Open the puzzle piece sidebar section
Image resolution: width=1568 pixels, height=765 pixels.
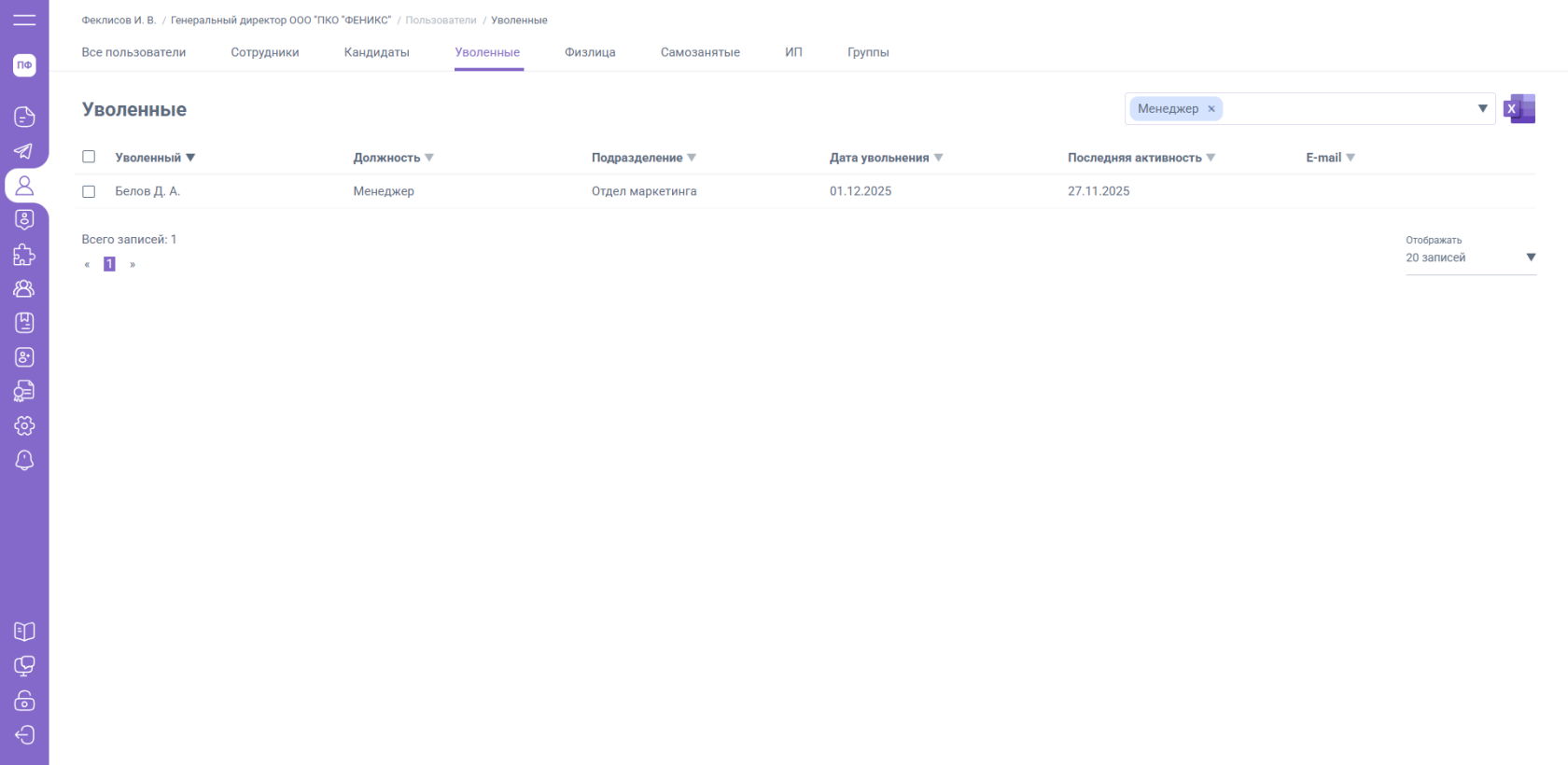[24, 255]
